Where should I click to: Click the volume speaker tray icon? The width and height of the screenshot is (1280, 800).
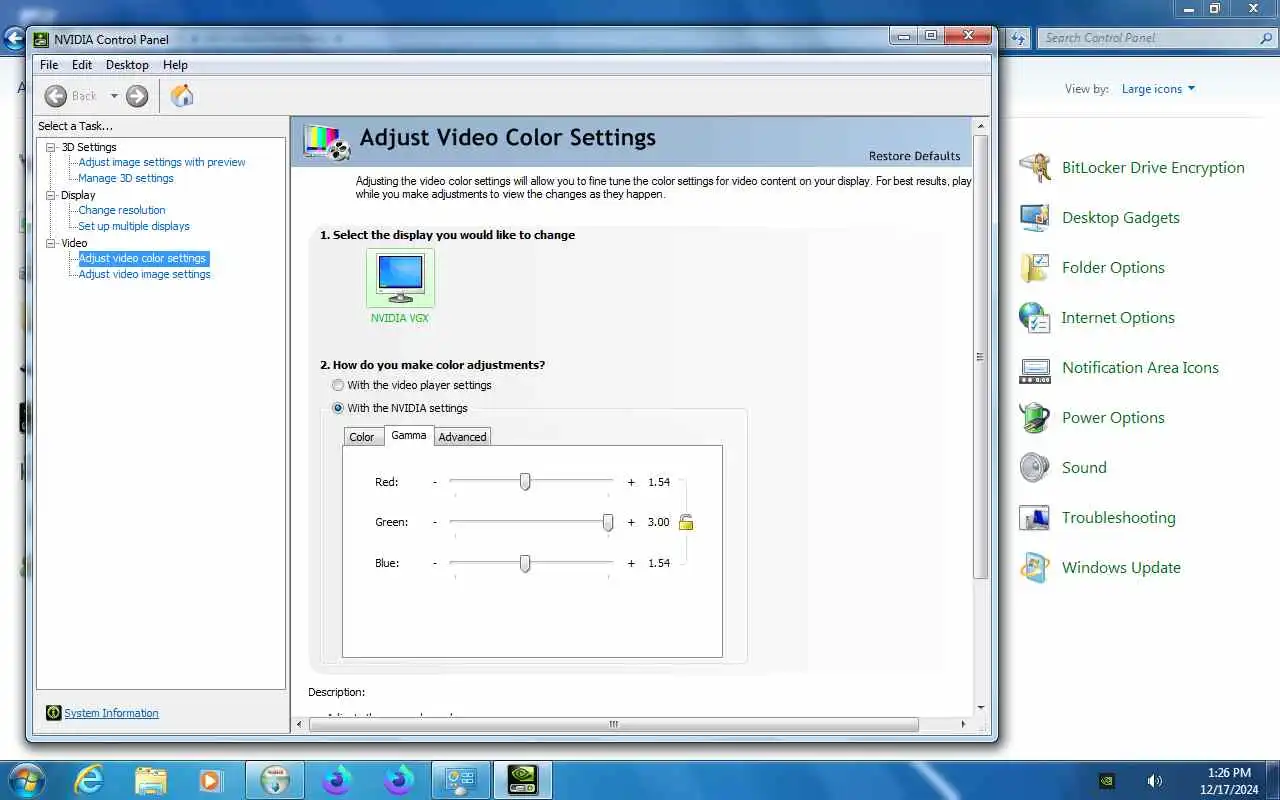[1154, 781]
